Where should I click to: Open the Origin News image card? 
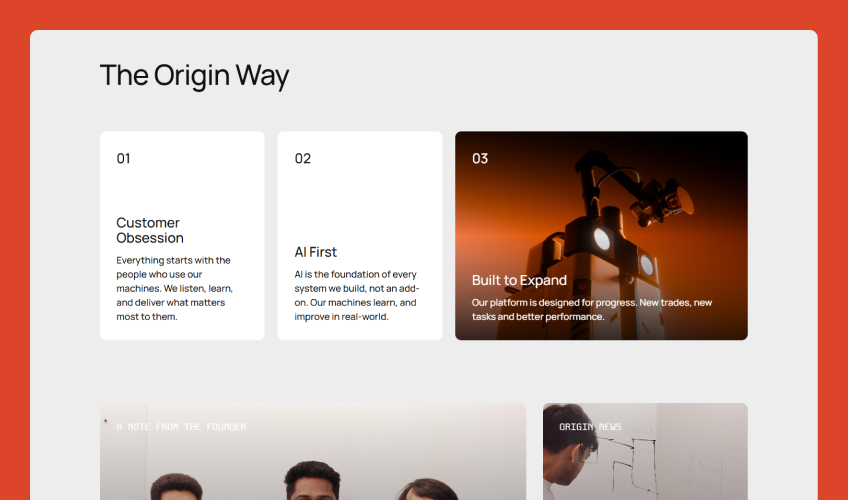click(x=645, y=451)
